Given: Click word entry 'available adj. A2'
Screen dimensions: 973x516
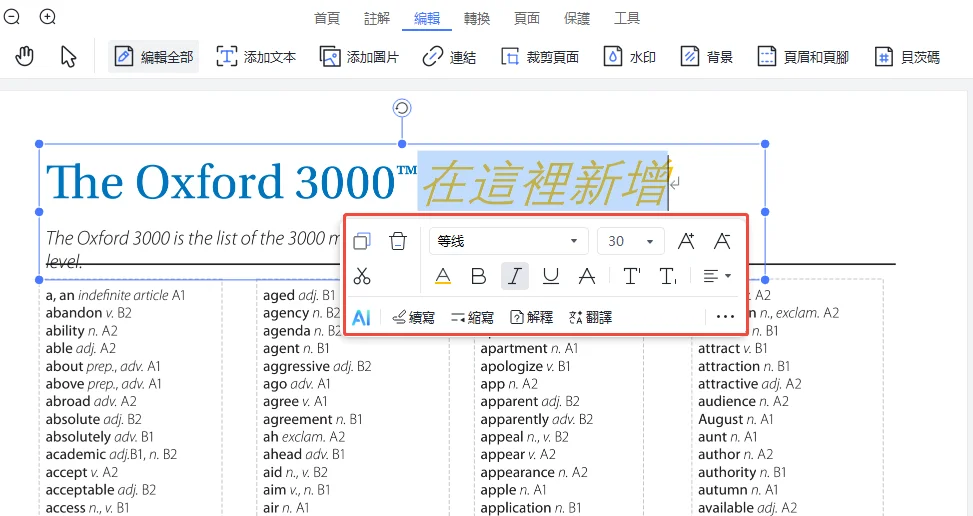Looking at the screenshot, I should tap(748, 507).
